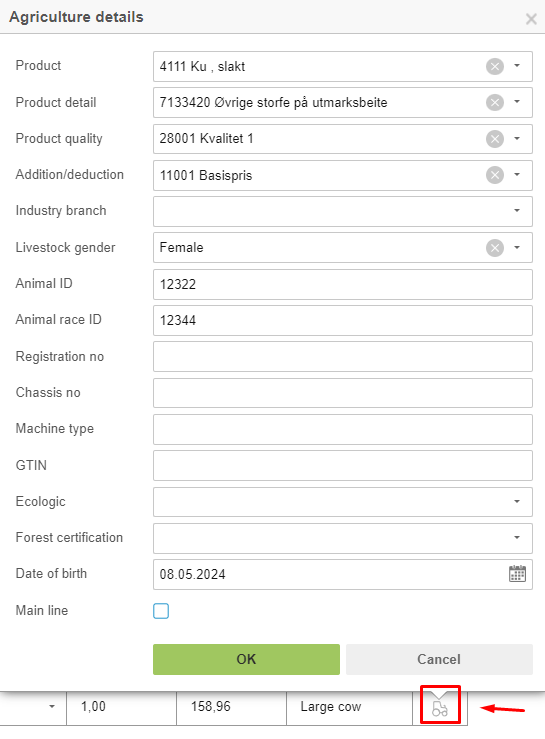Expand the Livestock gender dropdown arrow

coord(517,247)
